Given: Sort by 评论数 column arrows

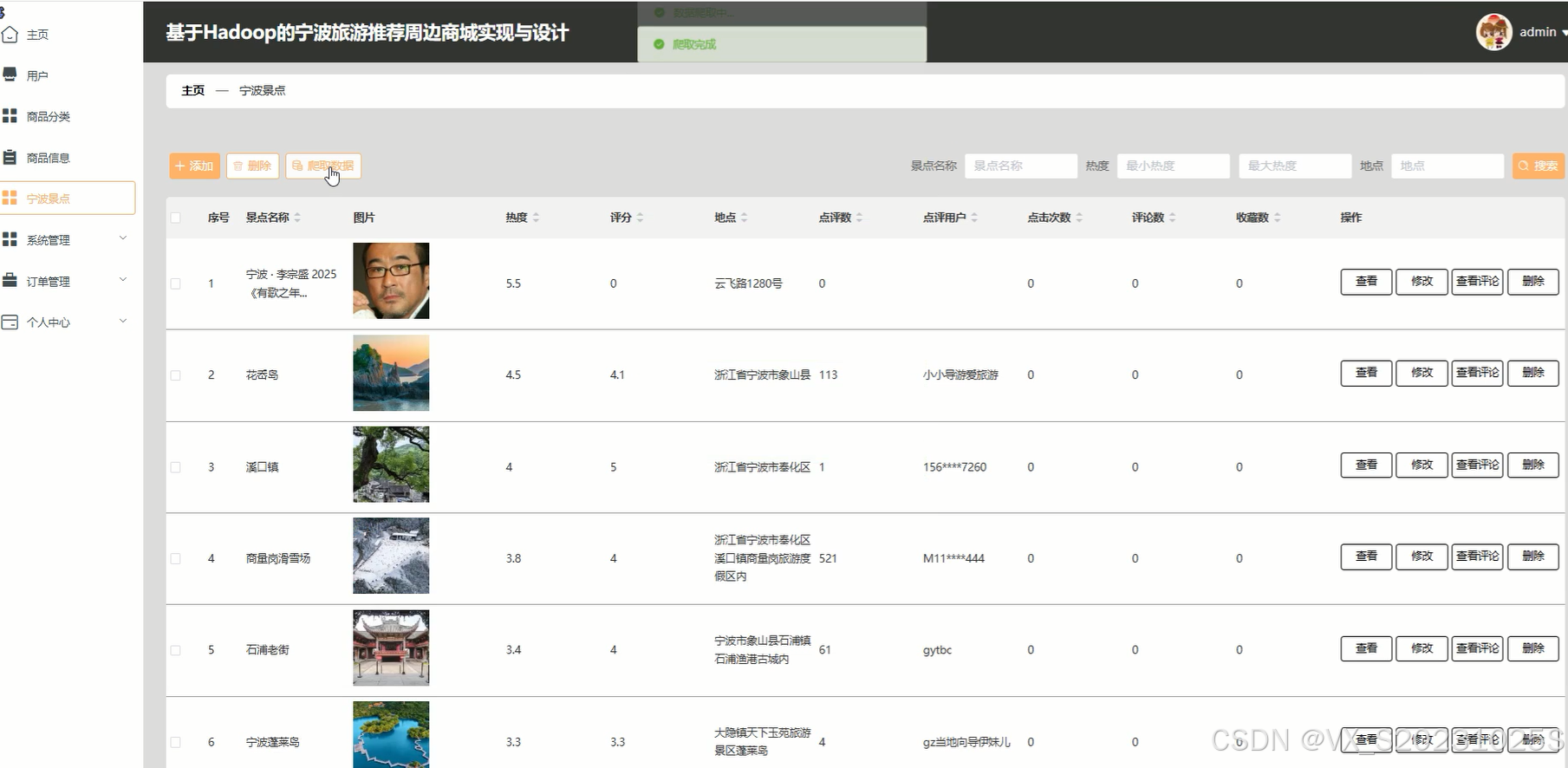Looking at the screenshot, I should click(1172, 218).
